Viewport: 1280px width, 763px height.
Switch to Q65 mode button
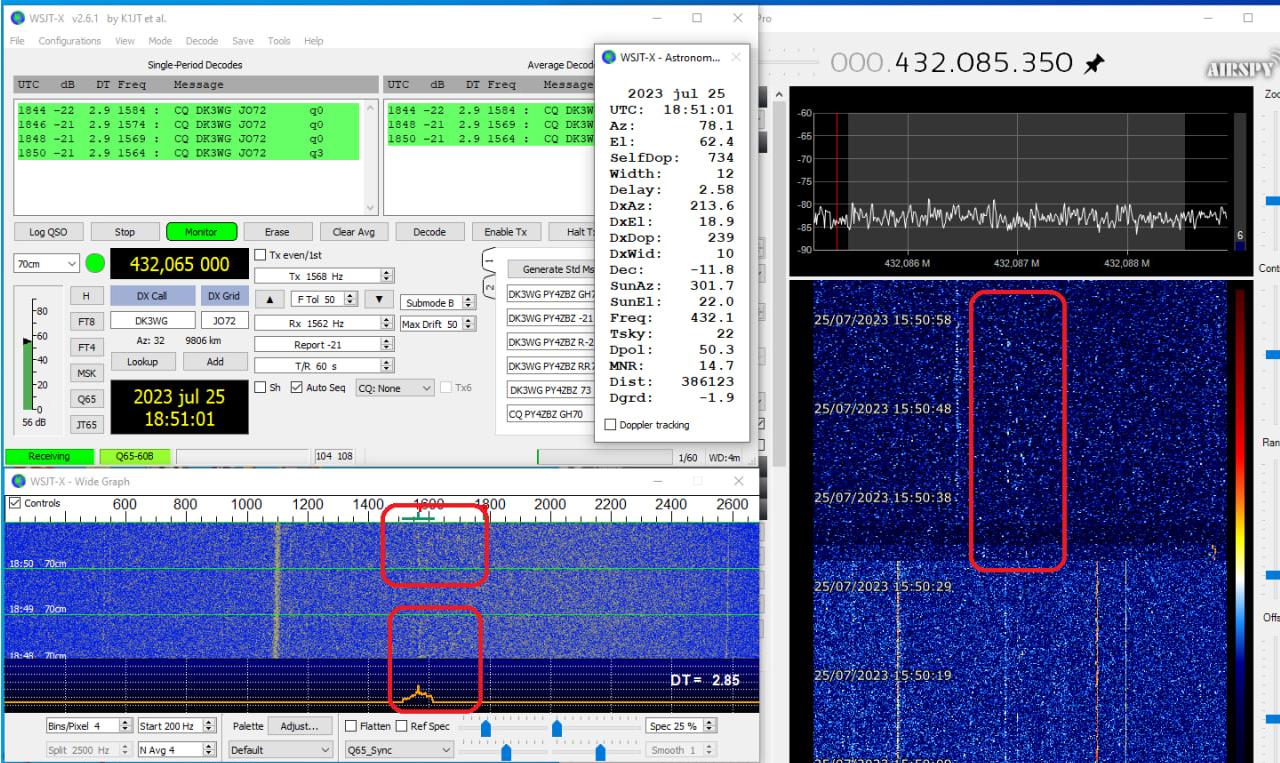pos(86,399)
